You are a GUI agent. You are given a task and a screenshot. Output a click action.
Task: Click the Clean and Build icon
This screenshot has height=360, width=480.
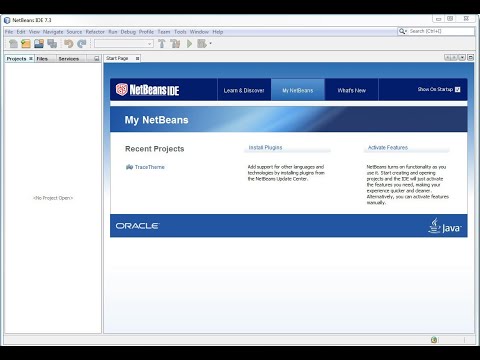(175, 43)
